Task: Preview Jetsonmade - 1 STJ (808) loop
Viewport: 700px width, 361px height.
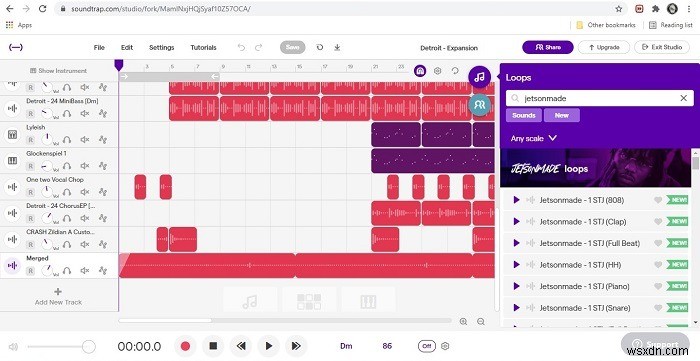Action: (517, 200)
